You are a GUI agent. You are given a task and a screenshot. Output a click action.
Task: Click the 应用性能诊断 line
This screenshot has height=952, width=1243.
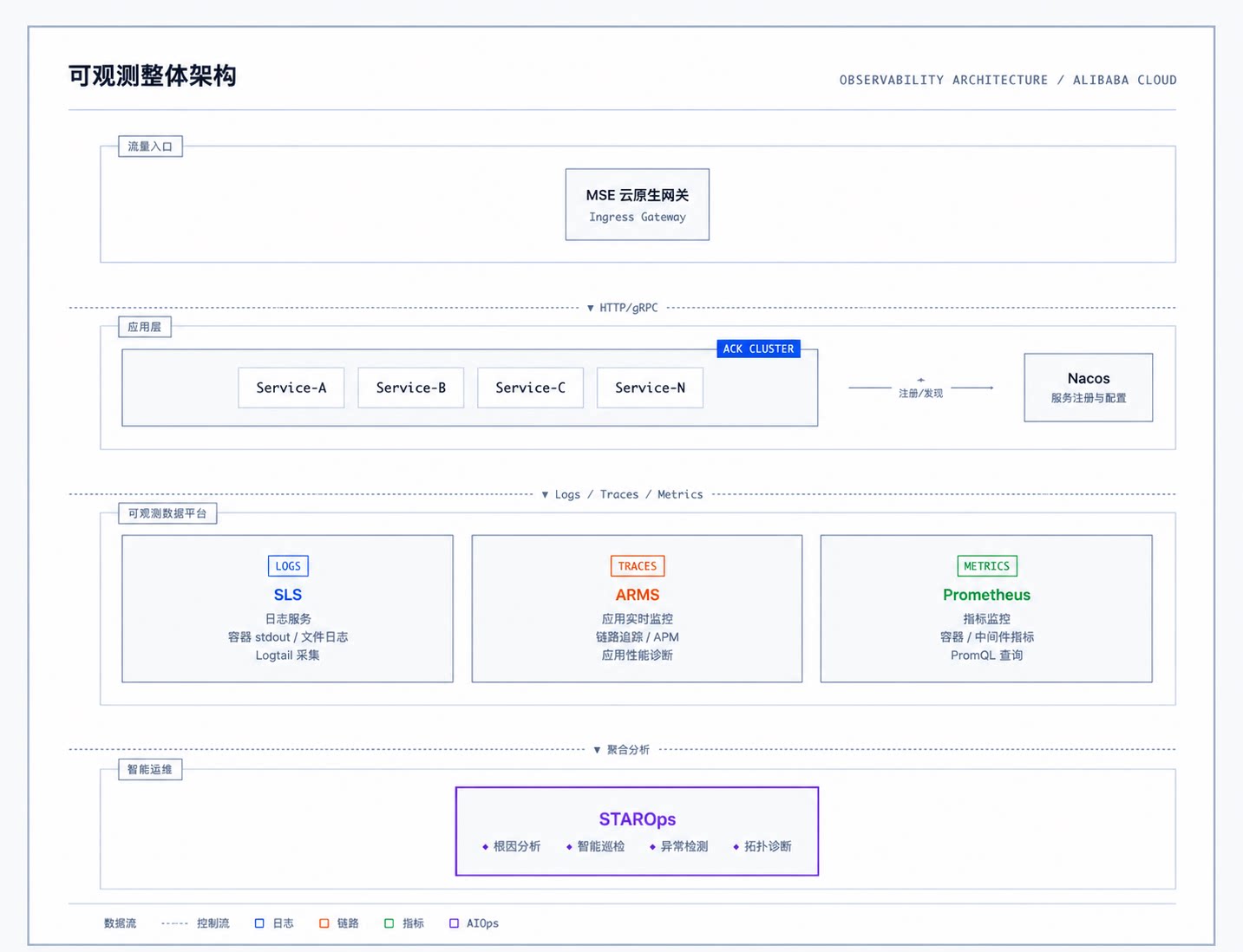[638, 655]
